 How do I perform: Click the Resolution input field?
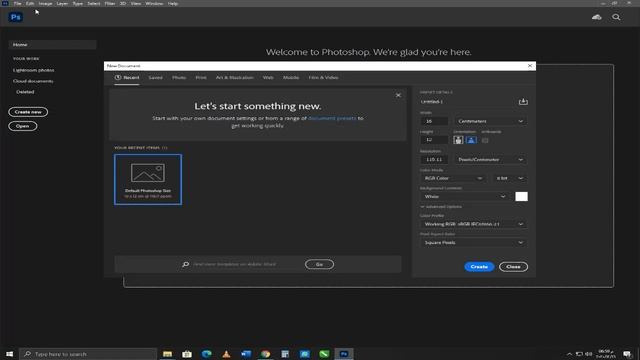coord(434,160)
